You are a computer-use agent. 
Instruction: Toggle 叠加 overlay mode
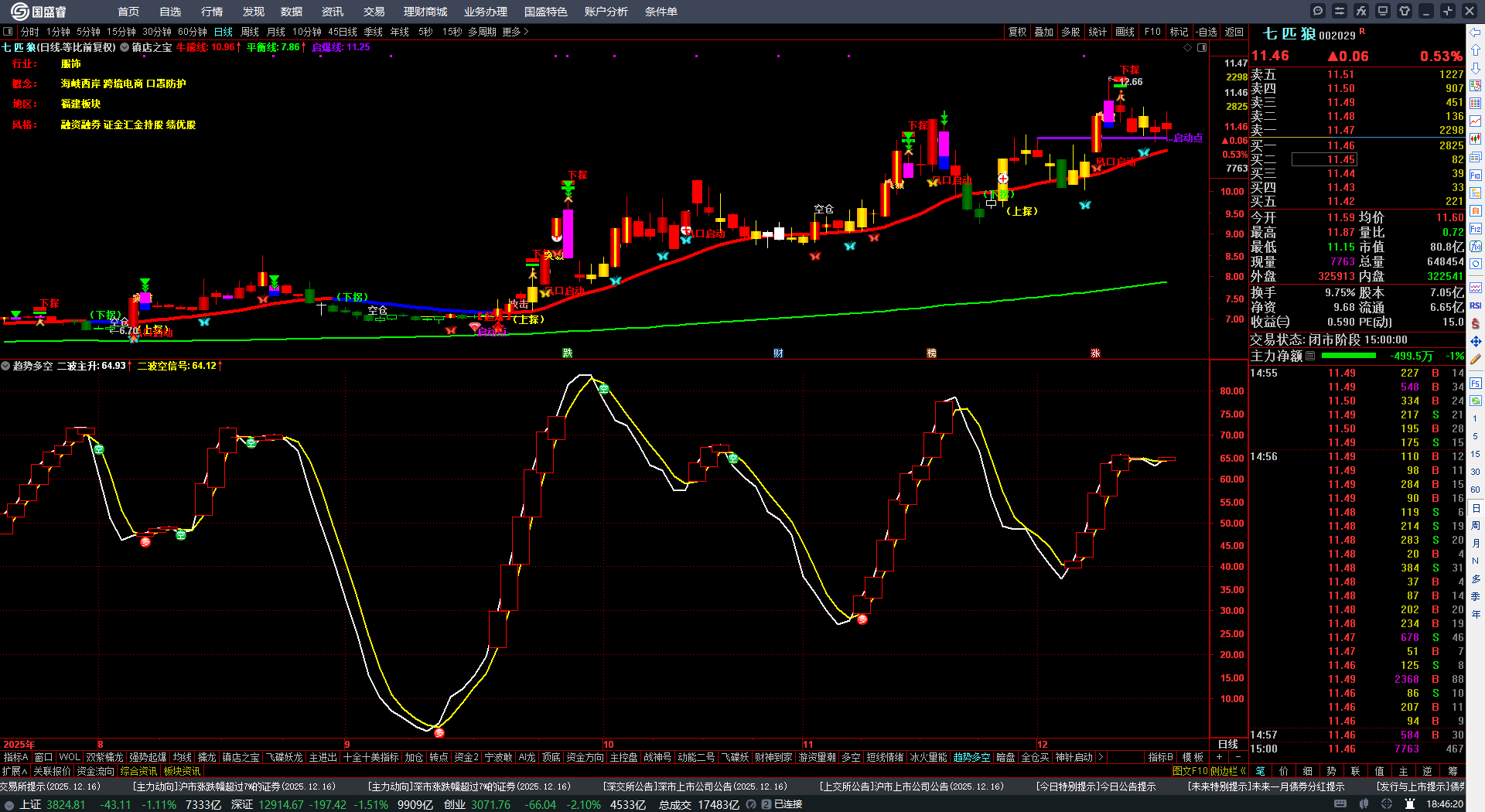[x=1044, y=32]
